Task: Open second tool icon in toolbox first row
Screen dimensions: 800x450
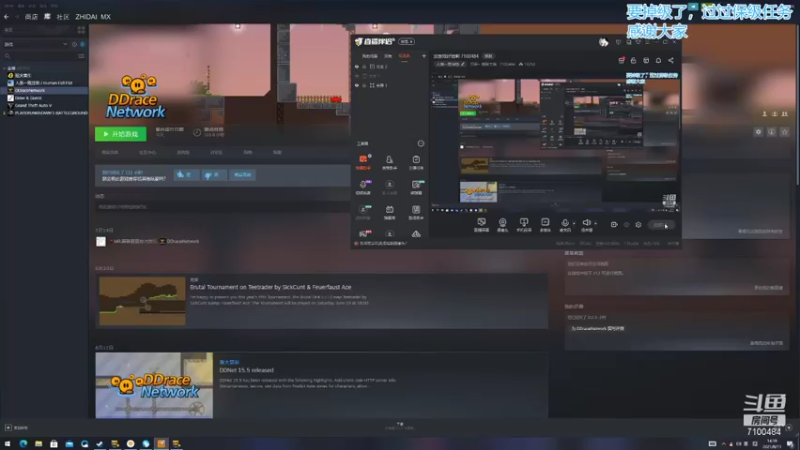Action: [389, 162]
